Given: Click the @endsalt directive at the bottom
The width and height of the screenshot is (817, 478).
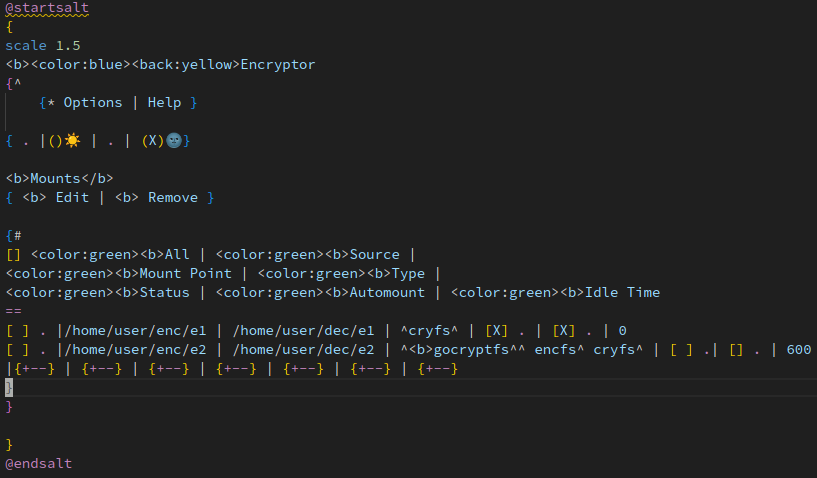Looking at the screenshot, I should click(39, 463).
